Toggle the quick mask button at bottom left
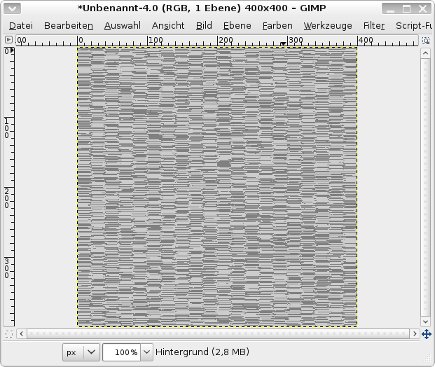435x367 pixels. 9,334
